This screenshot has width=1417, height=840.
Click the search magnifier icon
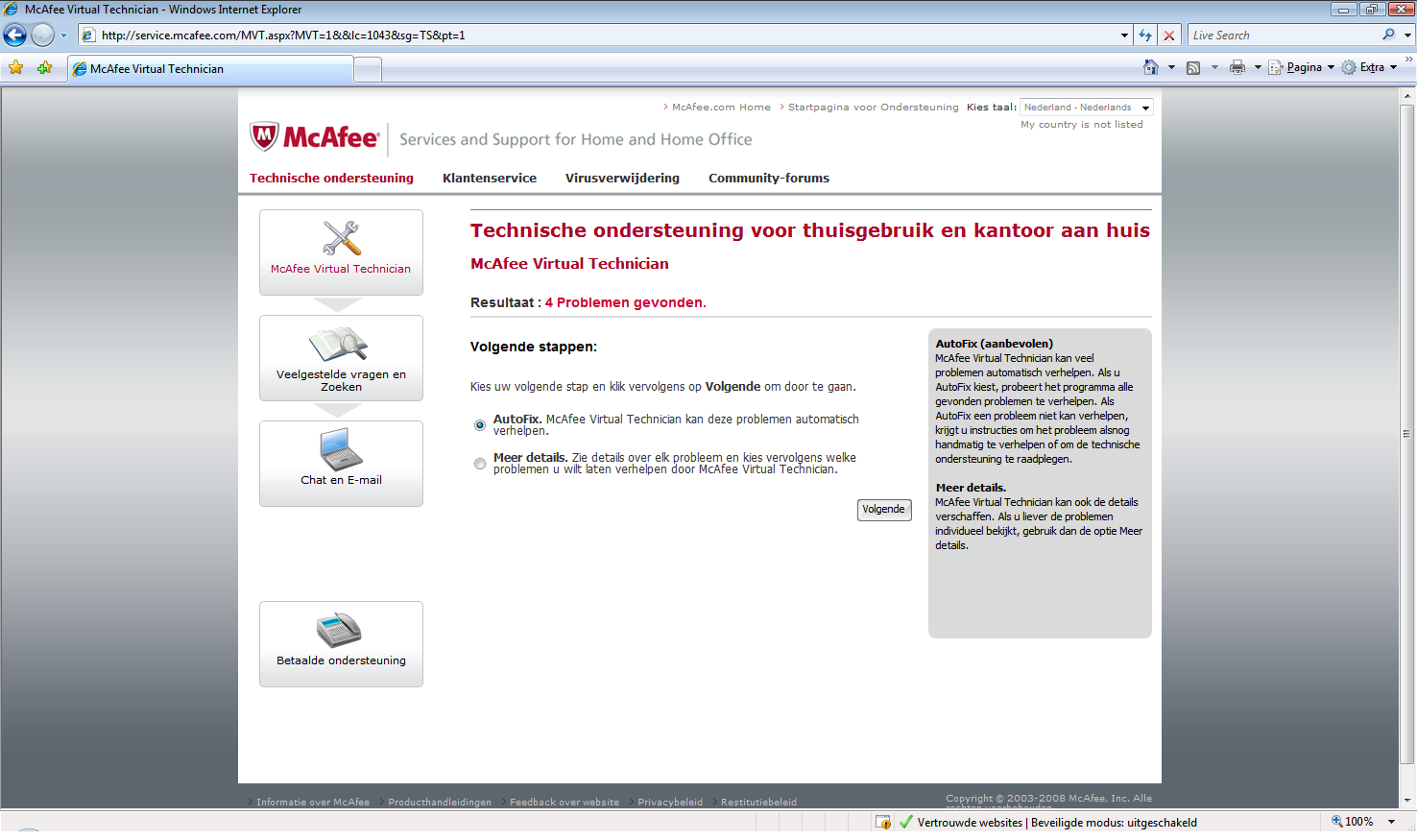1389,36
